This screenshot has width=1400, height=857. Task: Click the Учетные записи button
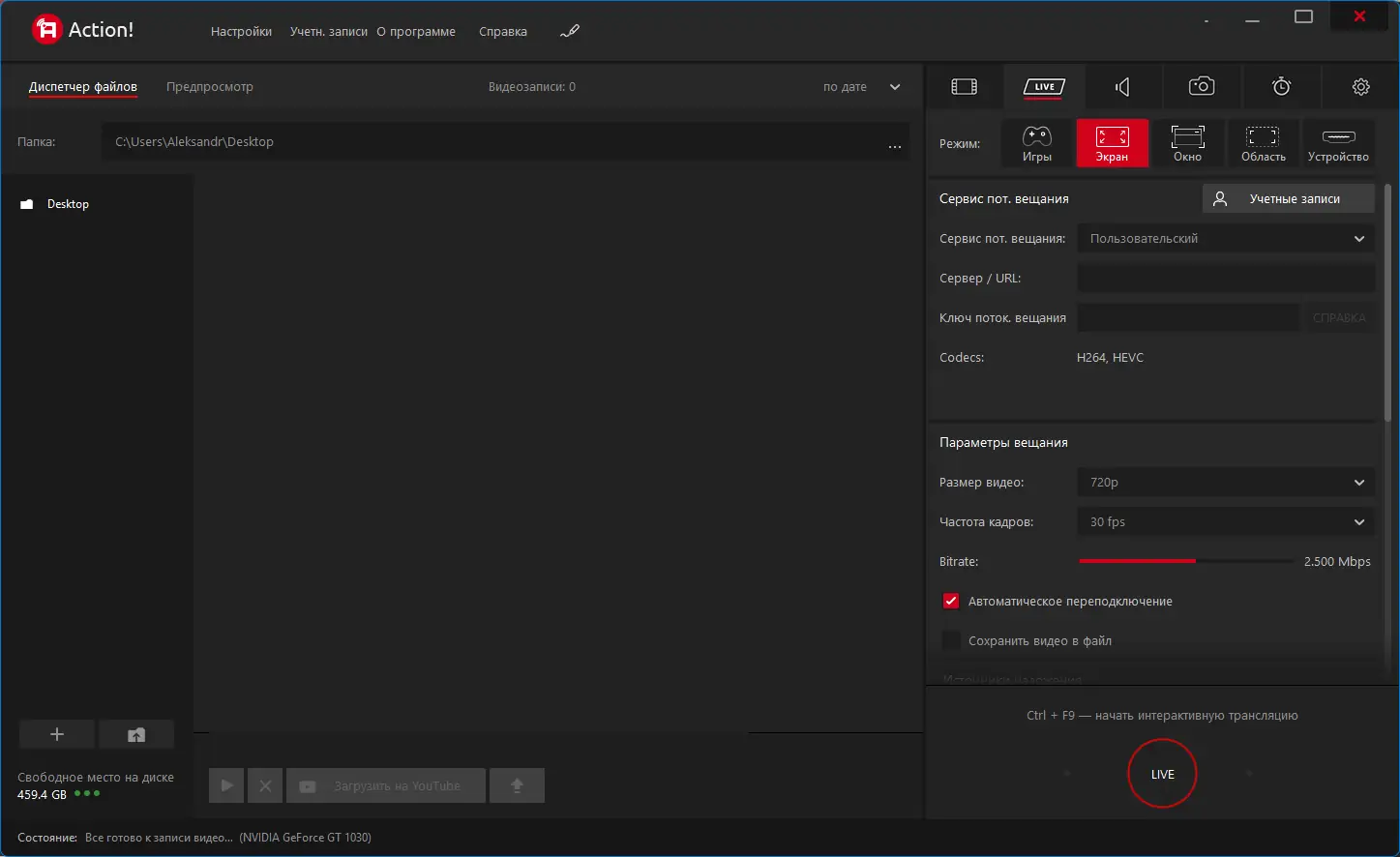coord(1289,198)
